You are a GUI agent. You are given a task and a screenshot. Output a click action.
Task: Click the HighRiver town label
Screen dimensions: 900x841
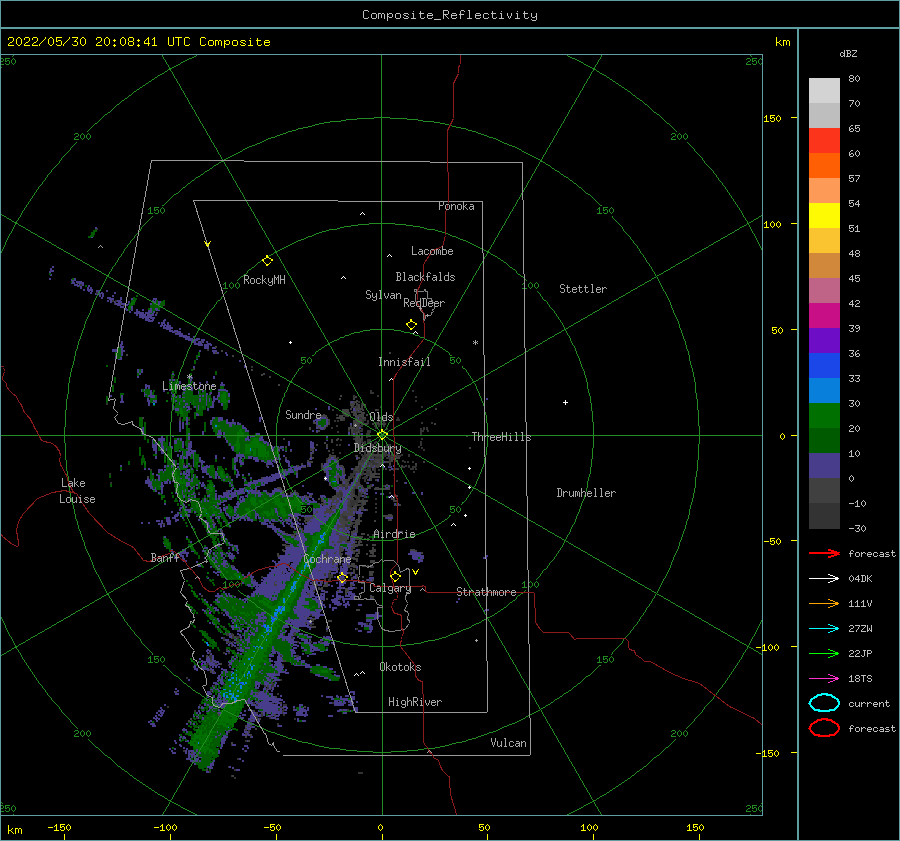pos(415,702)
